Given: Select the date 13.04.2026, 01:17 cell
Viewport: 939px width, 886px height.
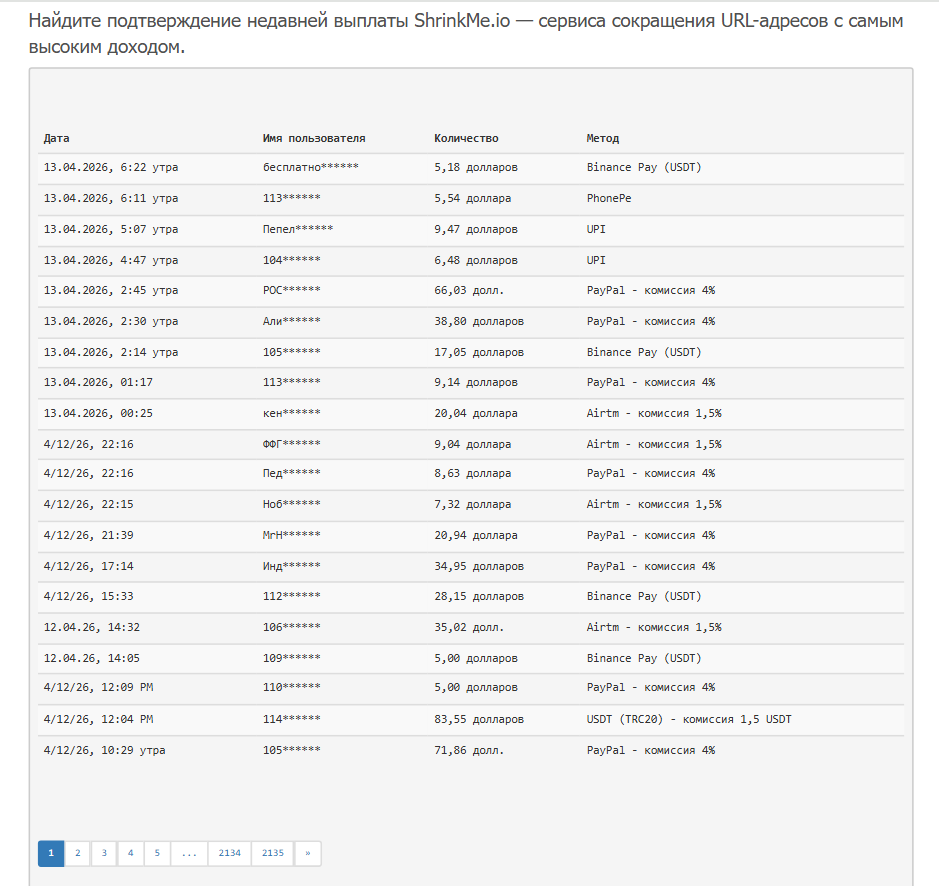Looking at the screenshot, I should (x=98, y=382).
